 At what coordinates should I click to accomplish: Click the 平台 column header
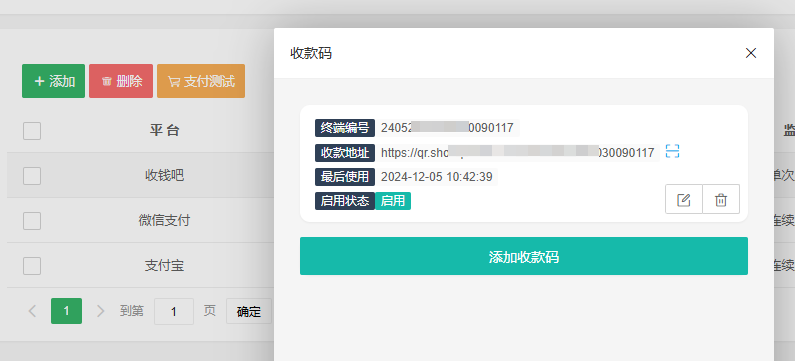tap(164, 131)
